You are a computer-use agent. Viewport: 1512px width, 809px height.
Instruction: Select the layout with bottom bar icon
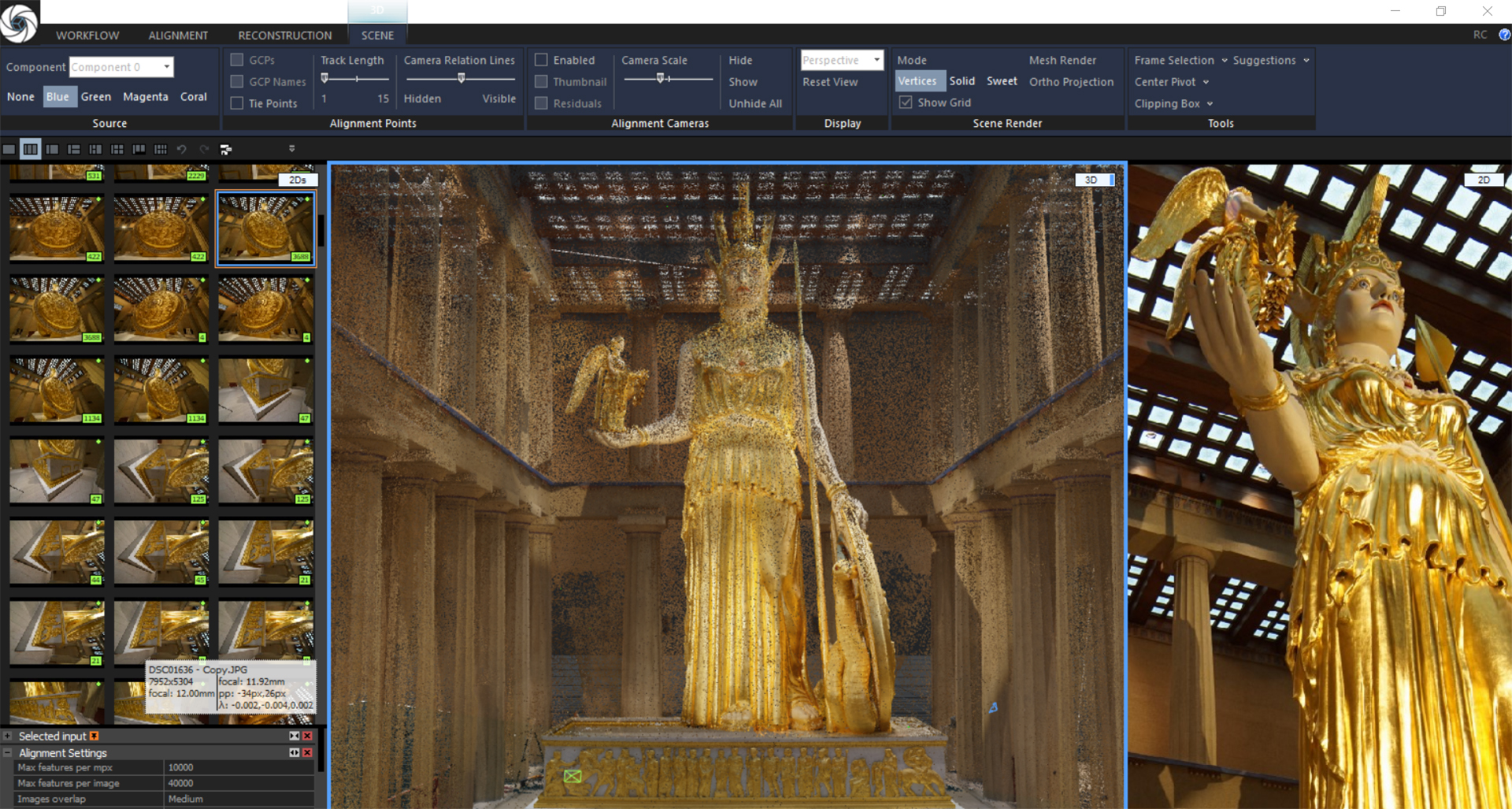tap(139, 149)
